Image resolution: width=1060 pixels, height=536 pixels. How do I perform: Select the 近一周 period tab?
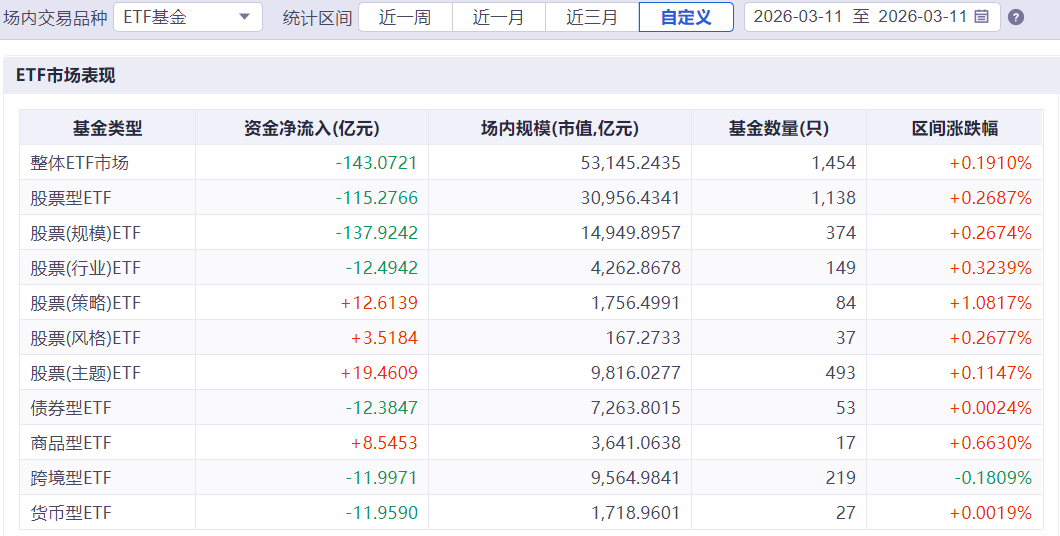click(405, 17)
